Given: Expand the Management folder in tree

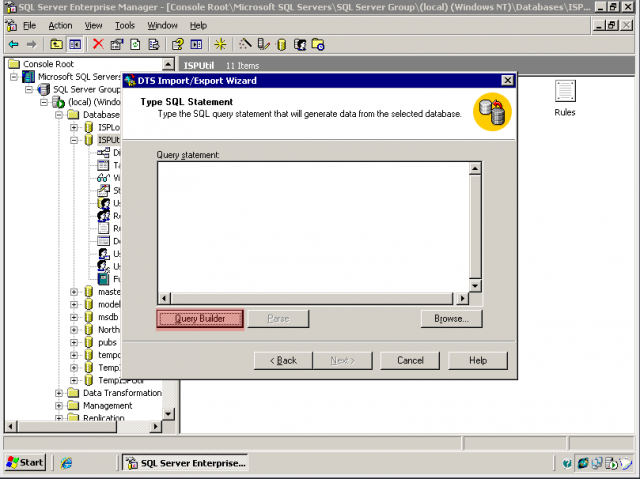Looking at the screenshot, I should coord(59,406).
